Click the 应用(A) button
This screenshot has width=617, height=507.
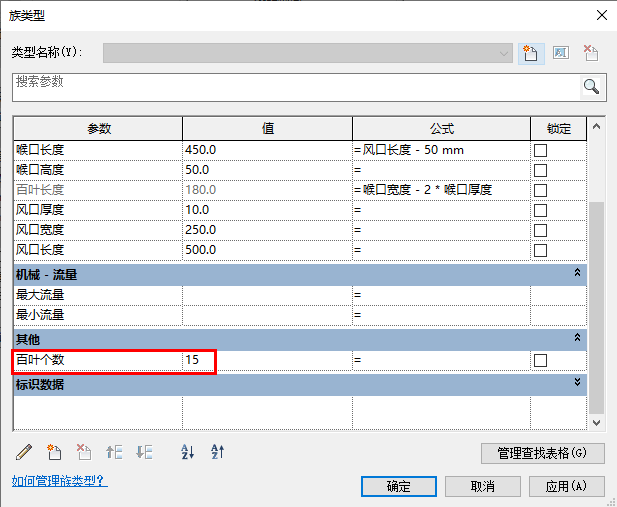(x=567, y=487)
